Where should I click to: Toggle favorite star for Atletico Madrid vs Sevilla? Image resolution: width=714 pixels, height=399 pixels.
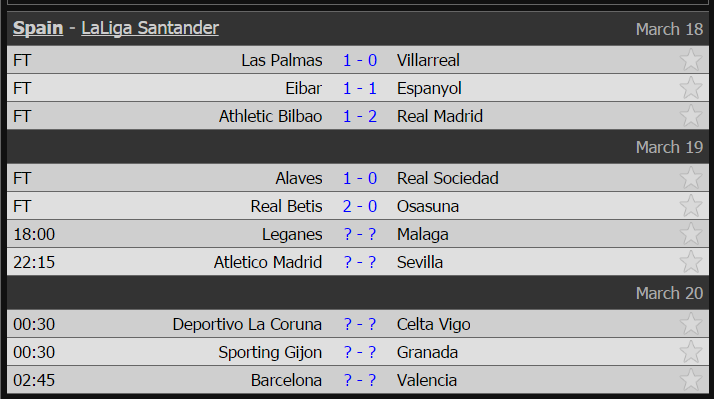690,262
